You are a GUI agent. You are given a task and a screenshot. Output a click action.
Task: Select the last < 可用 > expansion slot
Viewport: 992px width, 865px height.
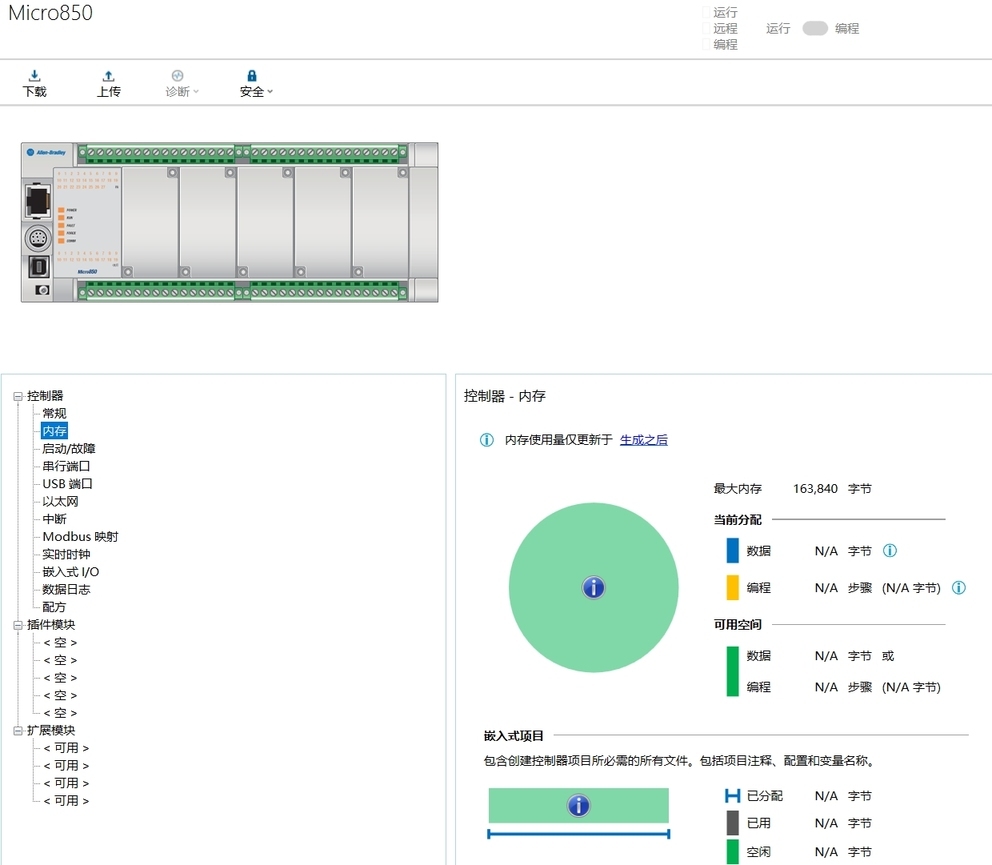pos(66,801)
